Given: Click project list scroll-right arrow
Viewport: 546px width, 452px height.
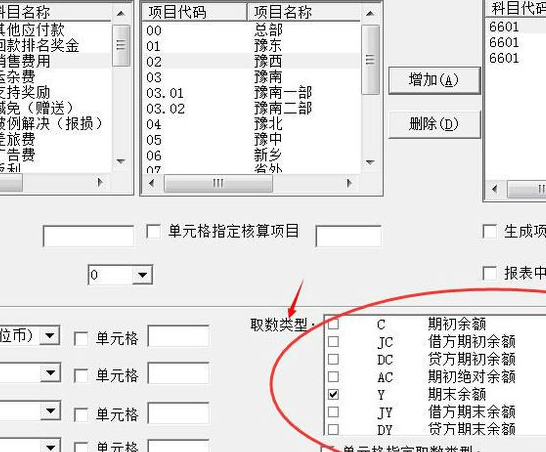Looking at the screenshot, I should point(349,183).
